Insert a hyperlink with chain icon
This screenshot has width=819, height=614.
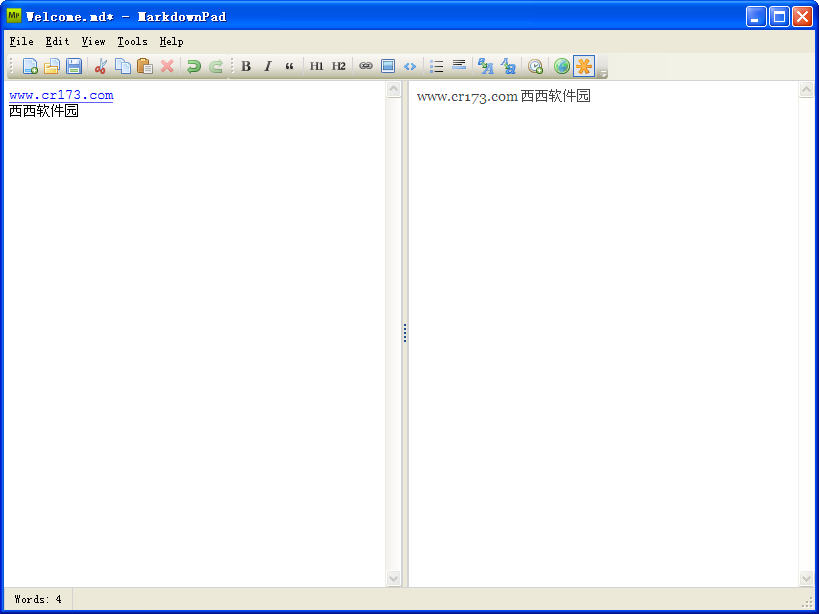click(366, 66)
